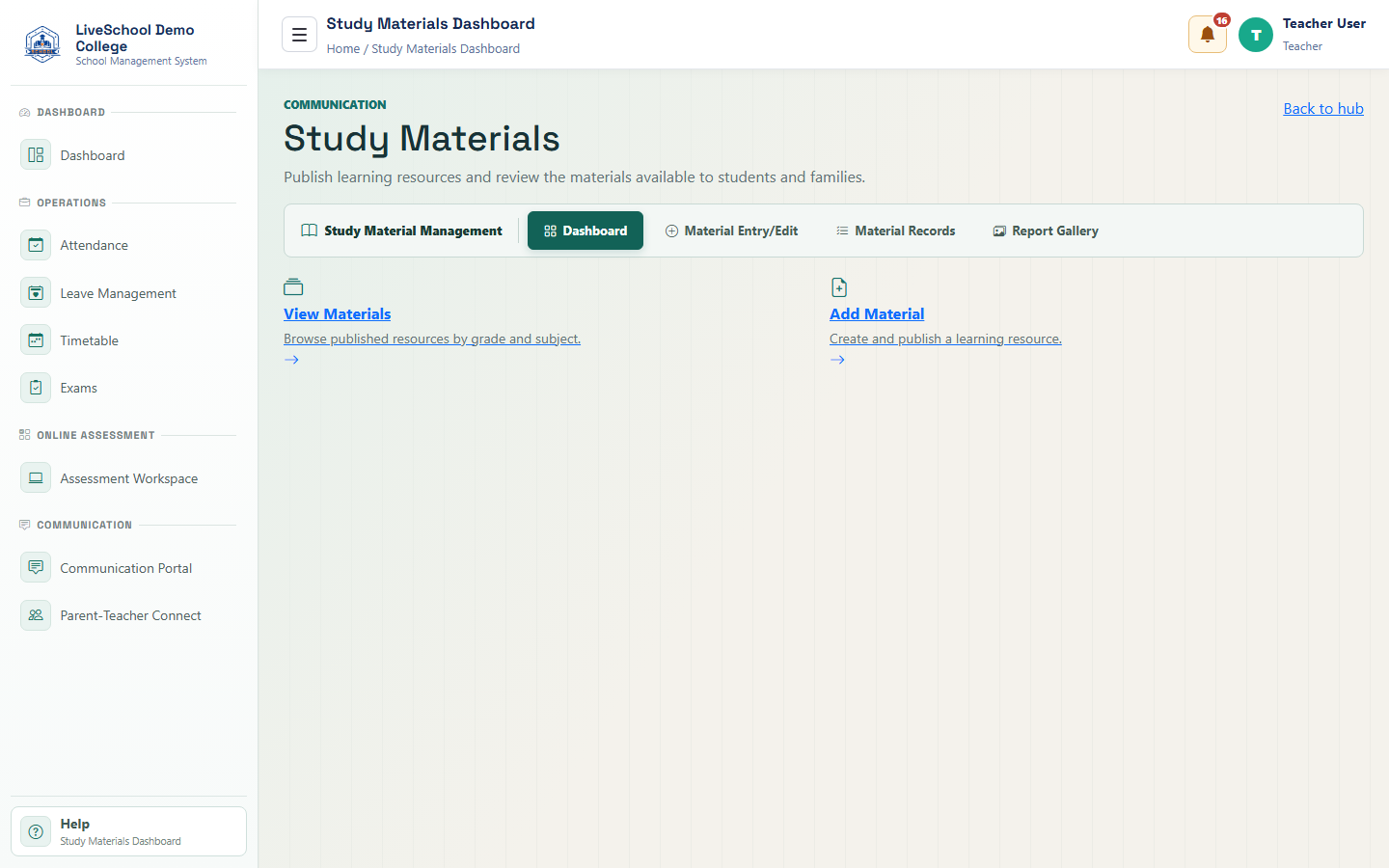This screenshot has height=868, width=1389.
Task: Click the Attendance sidebar icon
Action: pos(36,245)
